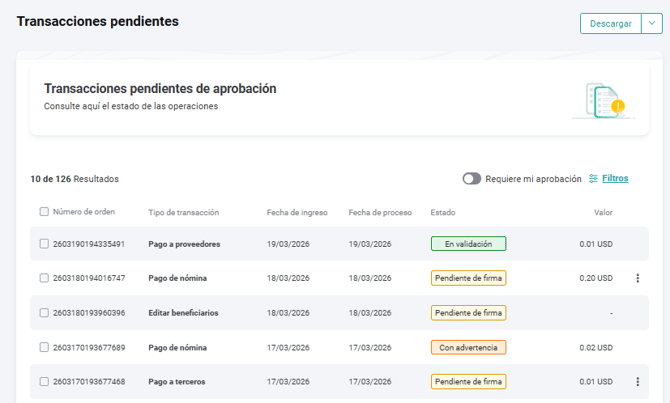670x403 pixels.
Task: Toggle the Requiere mi aprobación switch
Action: (x=471, y=179)
